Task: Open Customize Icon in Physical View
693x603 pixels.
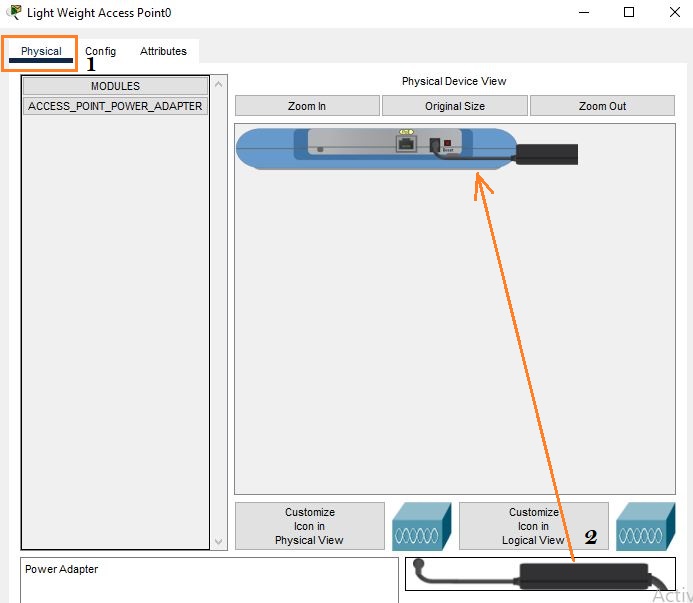Action: click(x=309, y=526)
